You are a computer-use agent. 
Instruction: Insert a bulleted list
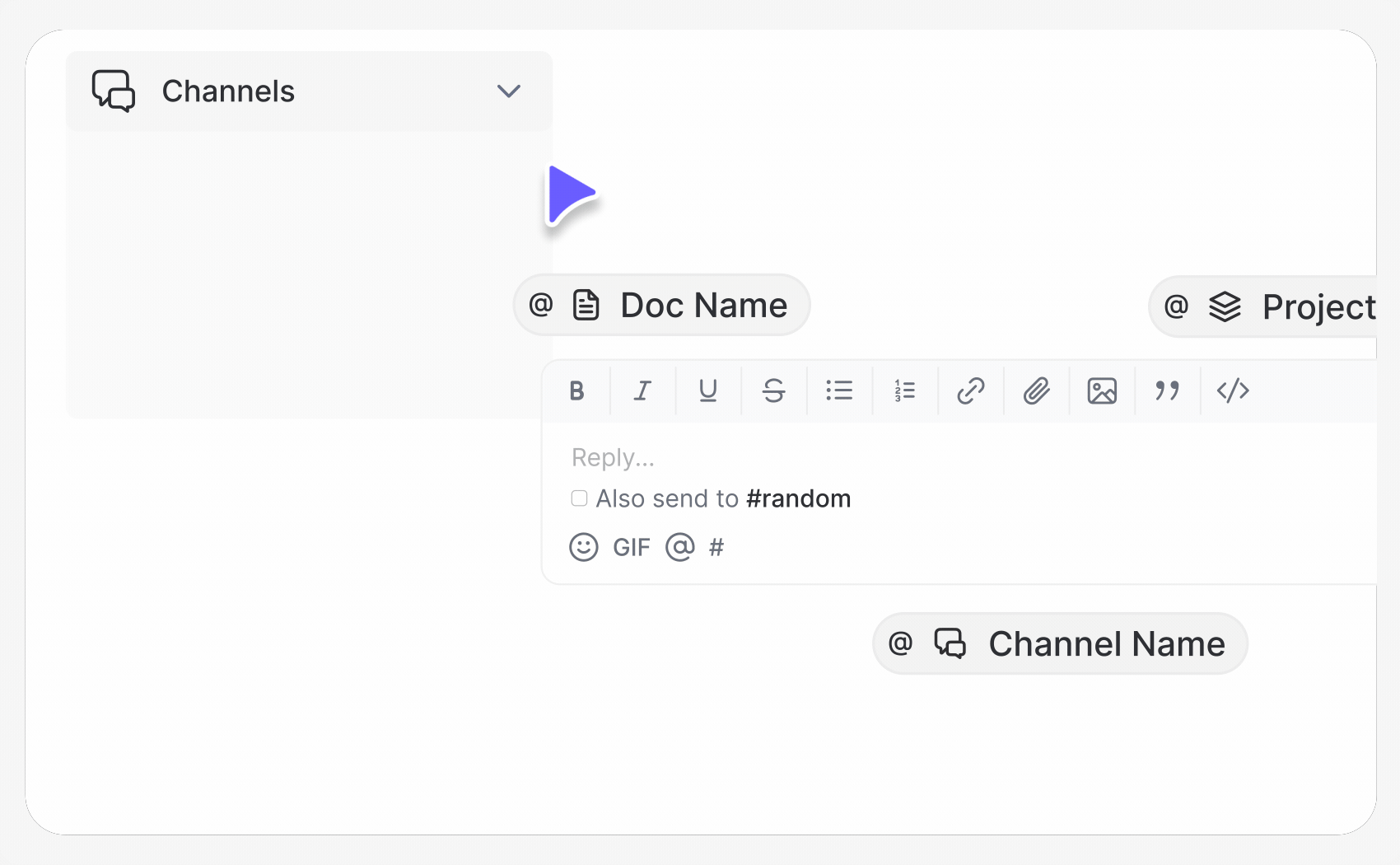point(839,390)
